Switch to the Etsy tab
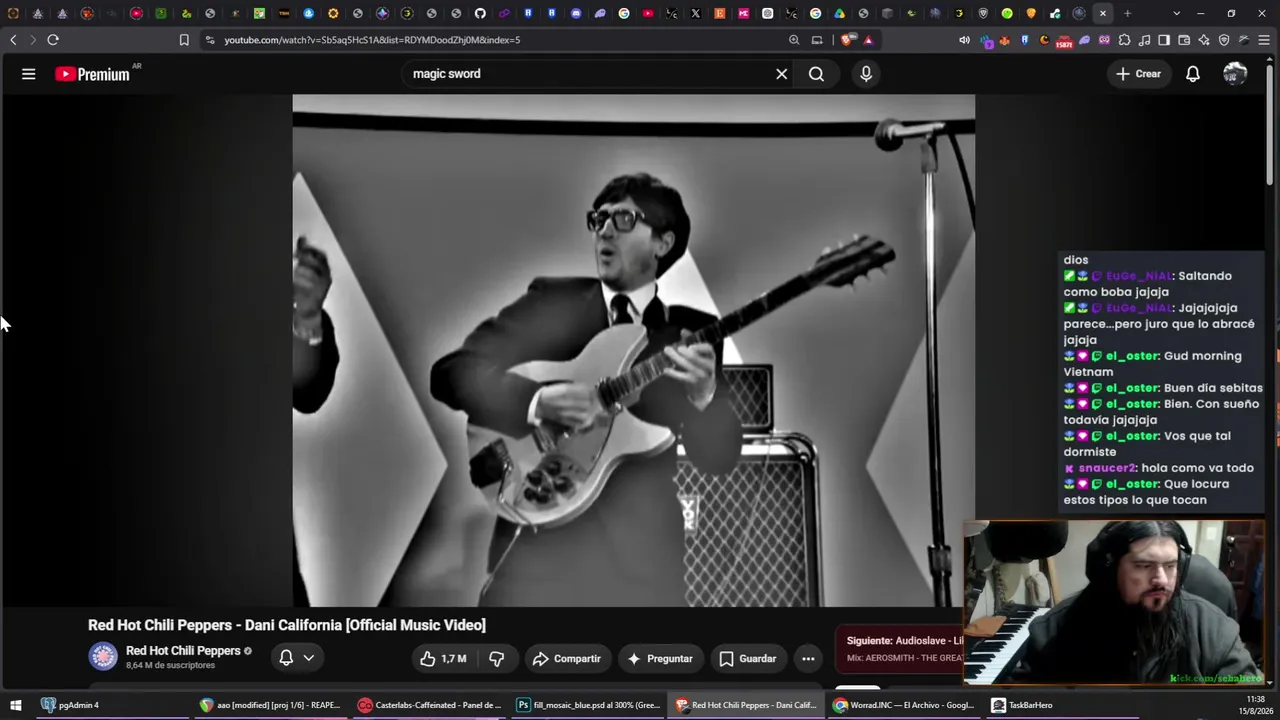The image size is (1280, 720). tap(720, 13)
